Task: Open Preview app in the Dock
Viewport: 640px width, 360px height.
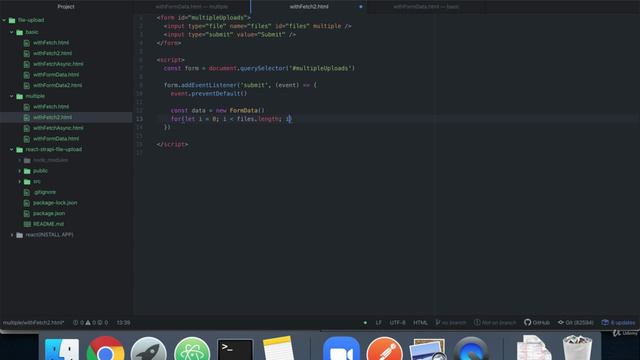Action: coord(428,350)
